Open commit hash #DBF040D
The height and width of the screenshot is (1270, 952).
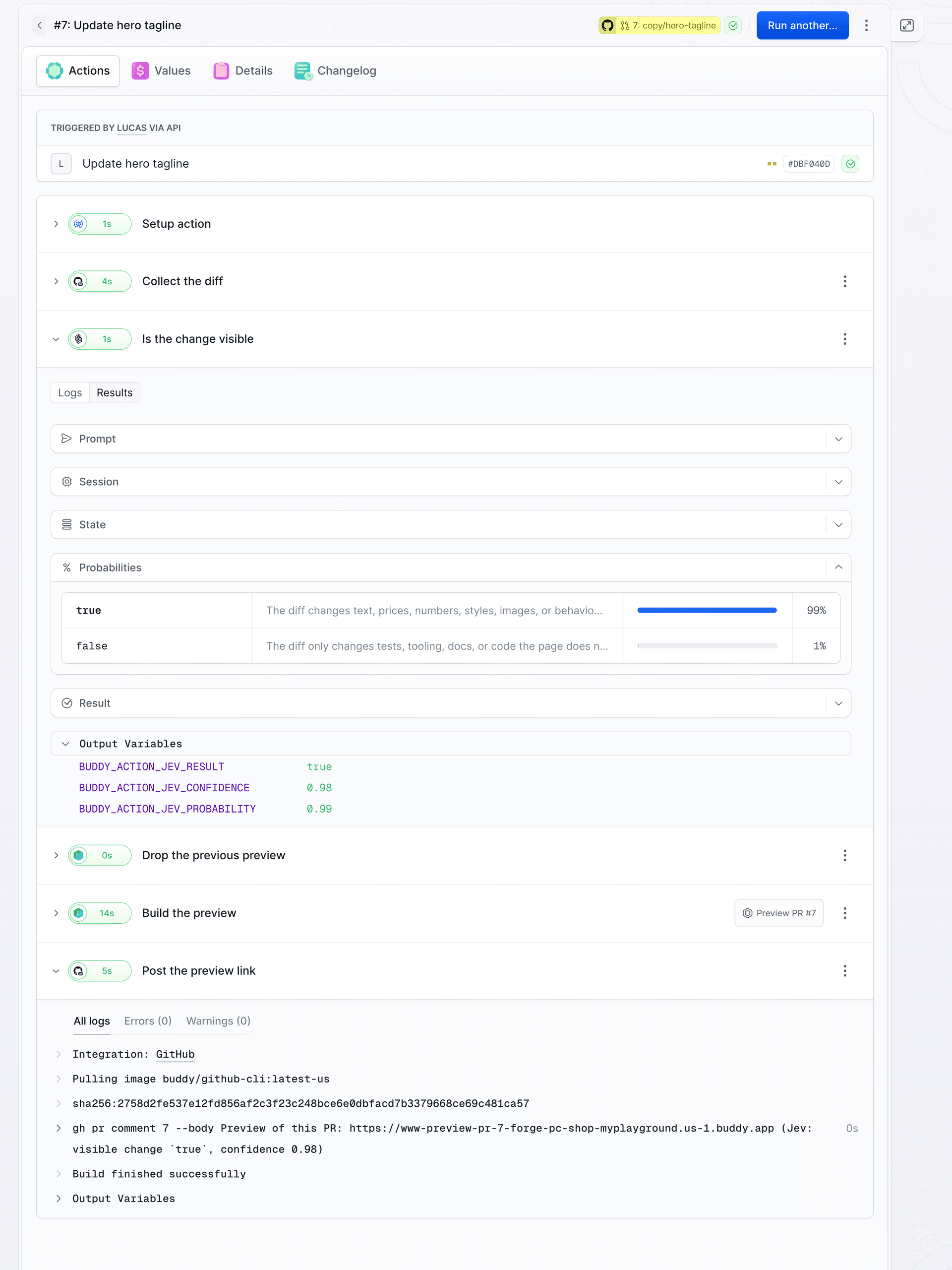tap(809, 164)
